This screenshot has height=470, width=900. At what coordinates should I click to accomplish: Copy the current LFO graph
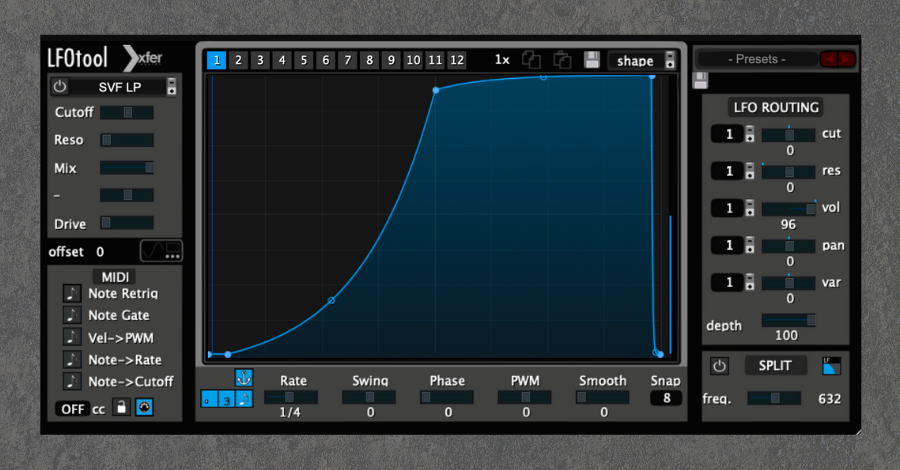coord(532,60)
